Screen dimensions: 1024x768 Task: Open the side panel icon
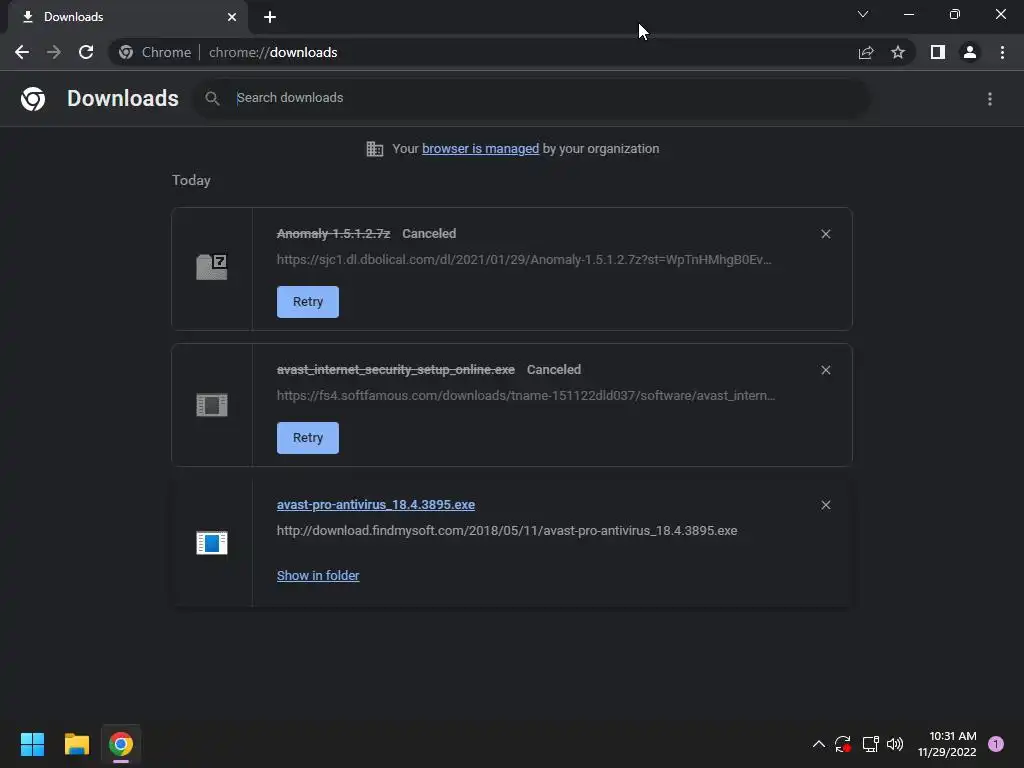pos(938,52)
